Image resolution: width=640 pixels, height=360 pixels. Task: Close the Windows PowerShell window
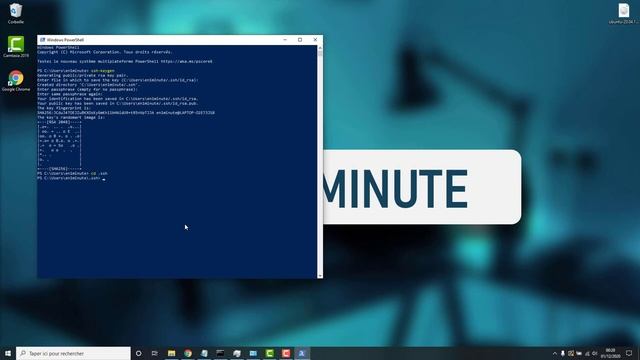tap(315, 40)
